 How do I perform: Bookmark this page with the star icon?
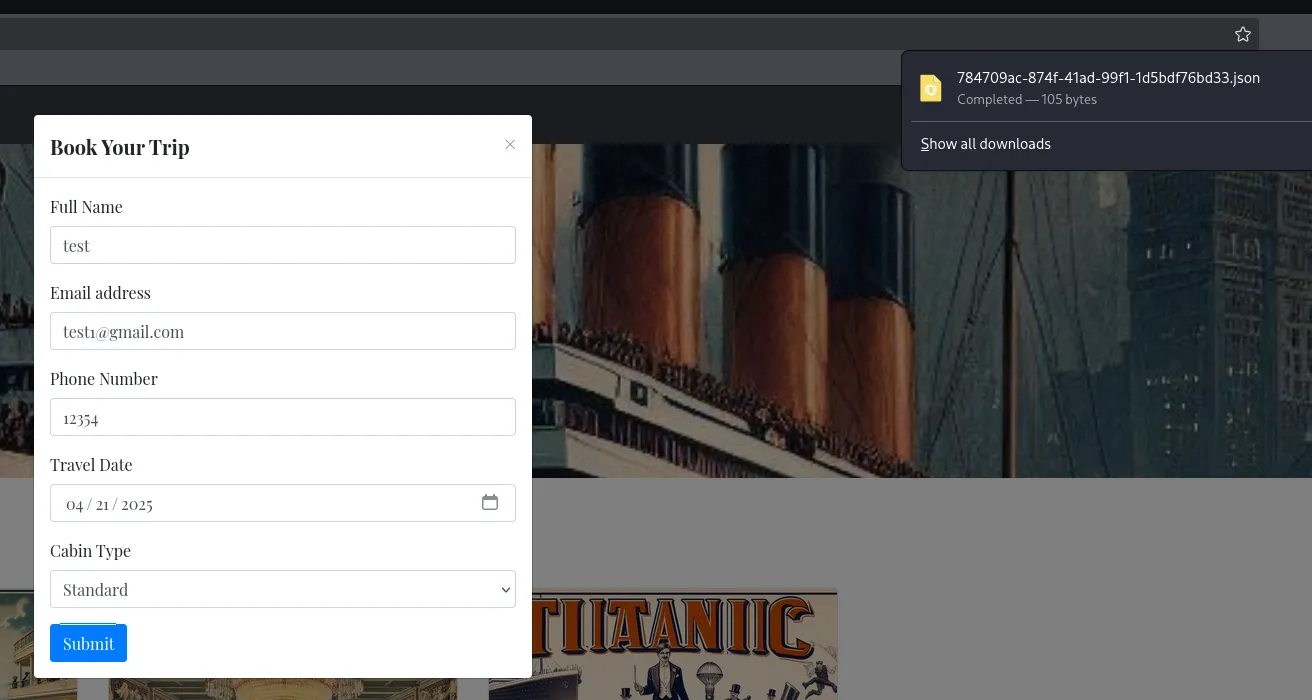pyautogui.click(x=1242, y=34)
